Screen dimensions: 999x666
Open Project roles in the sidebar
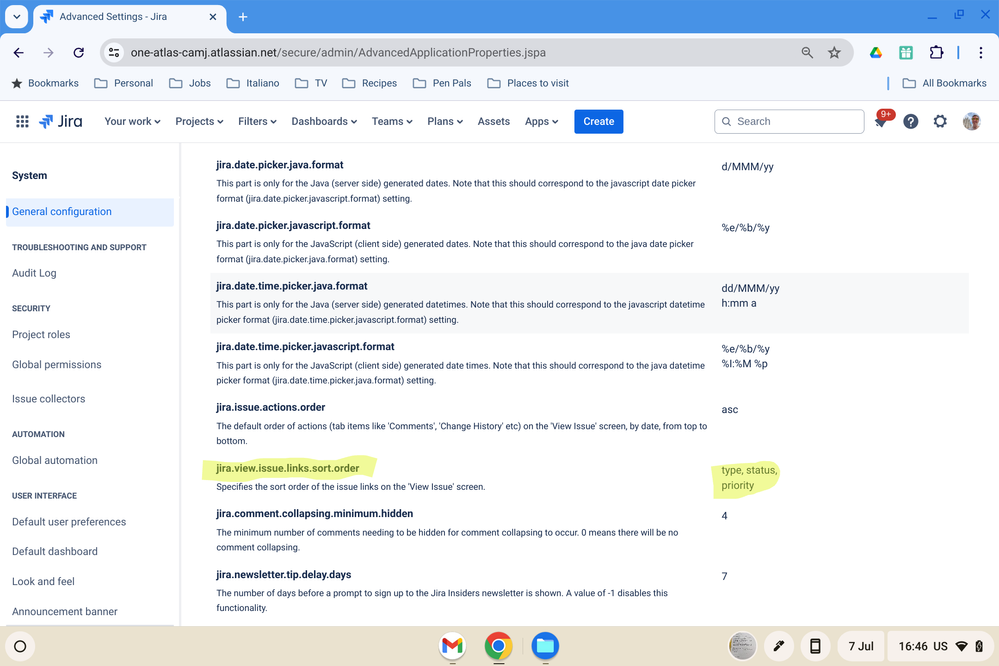pos(41,335)
